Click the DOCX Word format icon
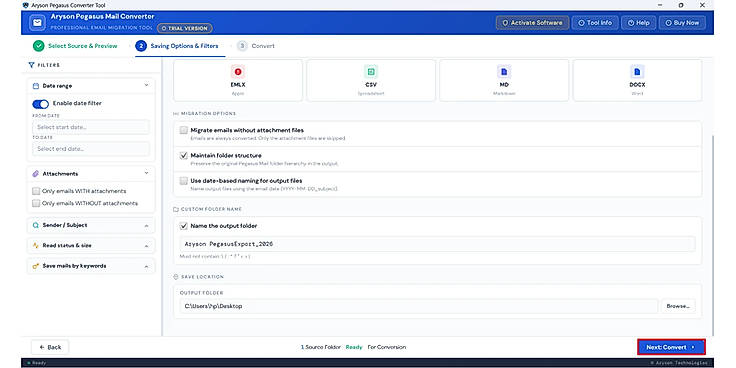Viewport: 736px width, 368px height. (637, 72)
